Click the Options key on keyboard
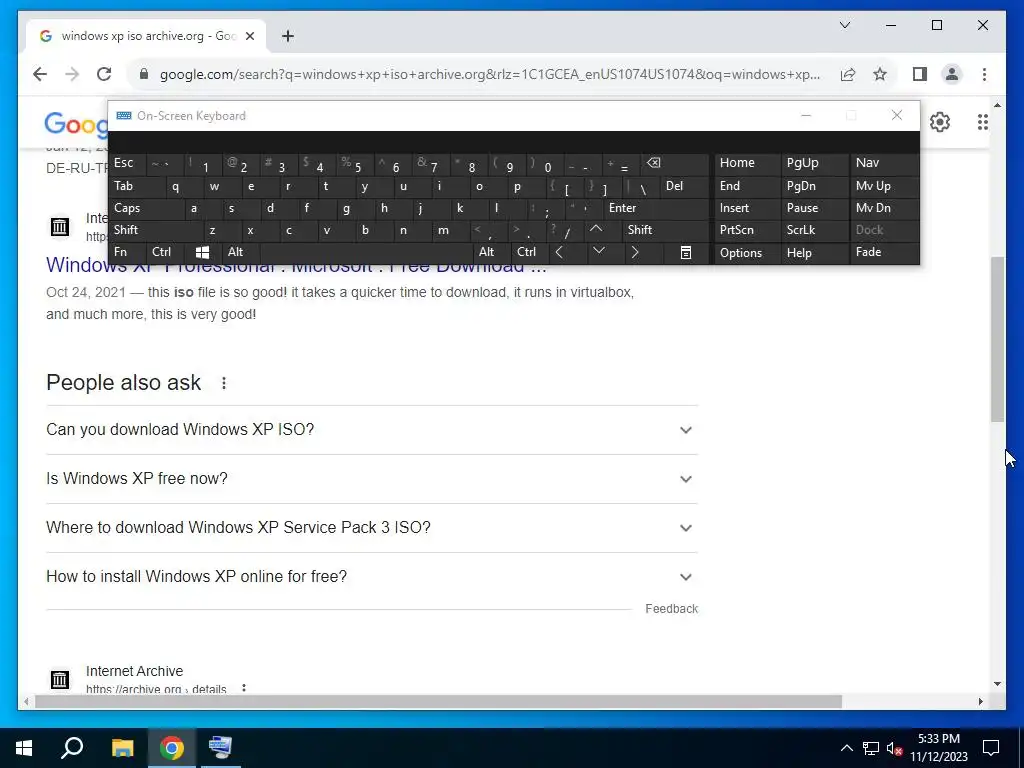This screenshot has width=1024, height=768. [747, 252]
